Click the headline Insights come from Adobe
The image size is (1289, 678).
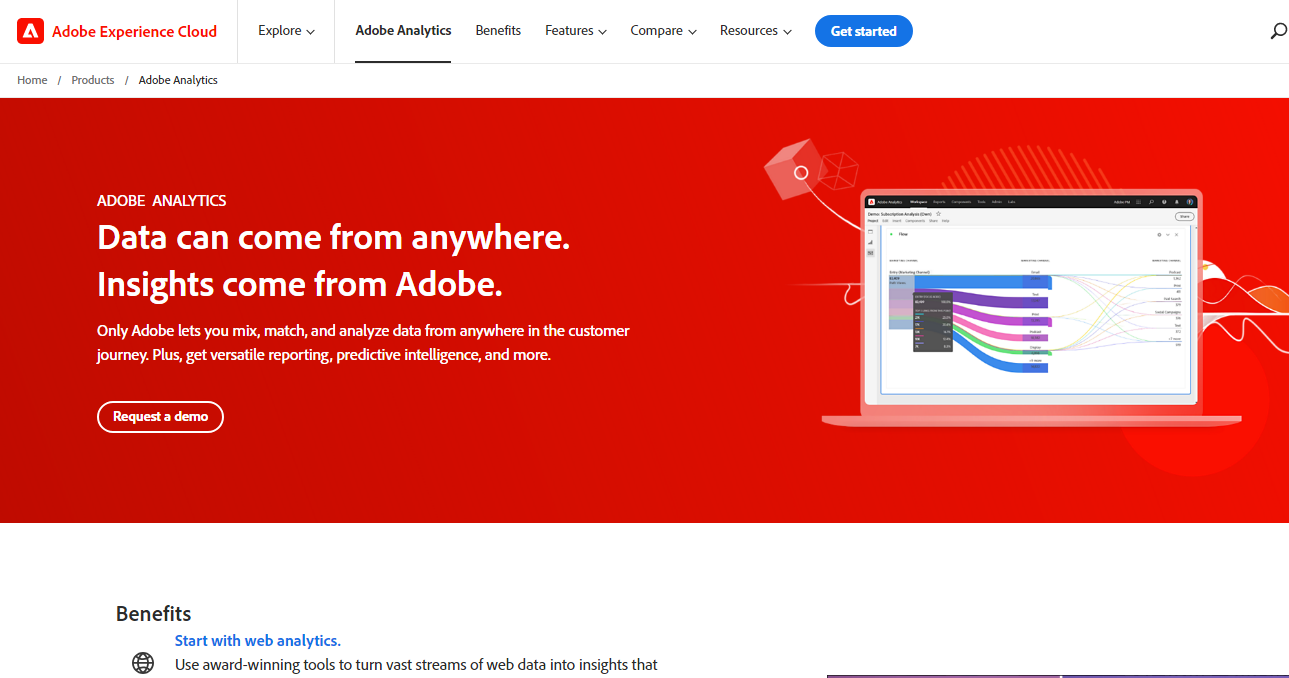pos(300,285)
